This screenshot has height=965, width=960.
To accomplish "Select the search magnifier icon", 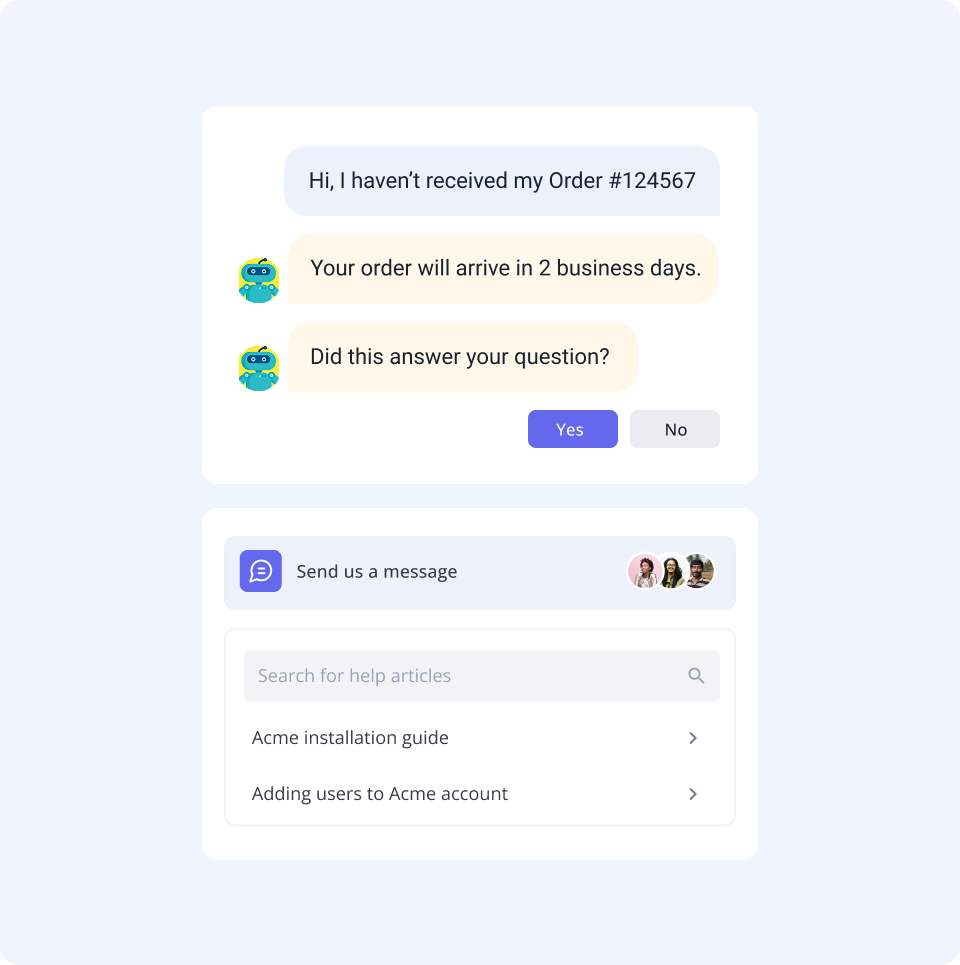I will (696, 676).
